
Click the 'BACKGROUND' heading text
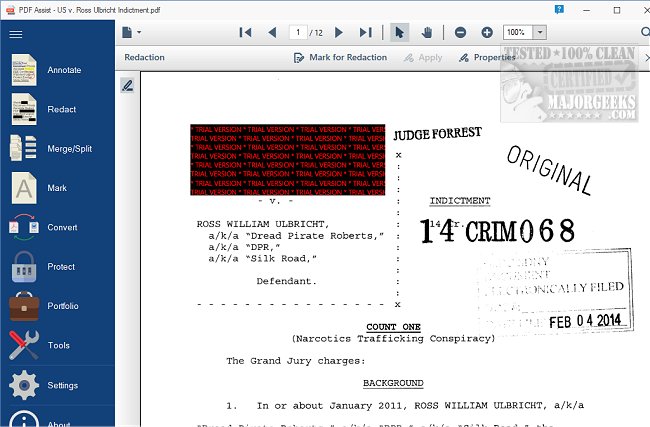393,383
